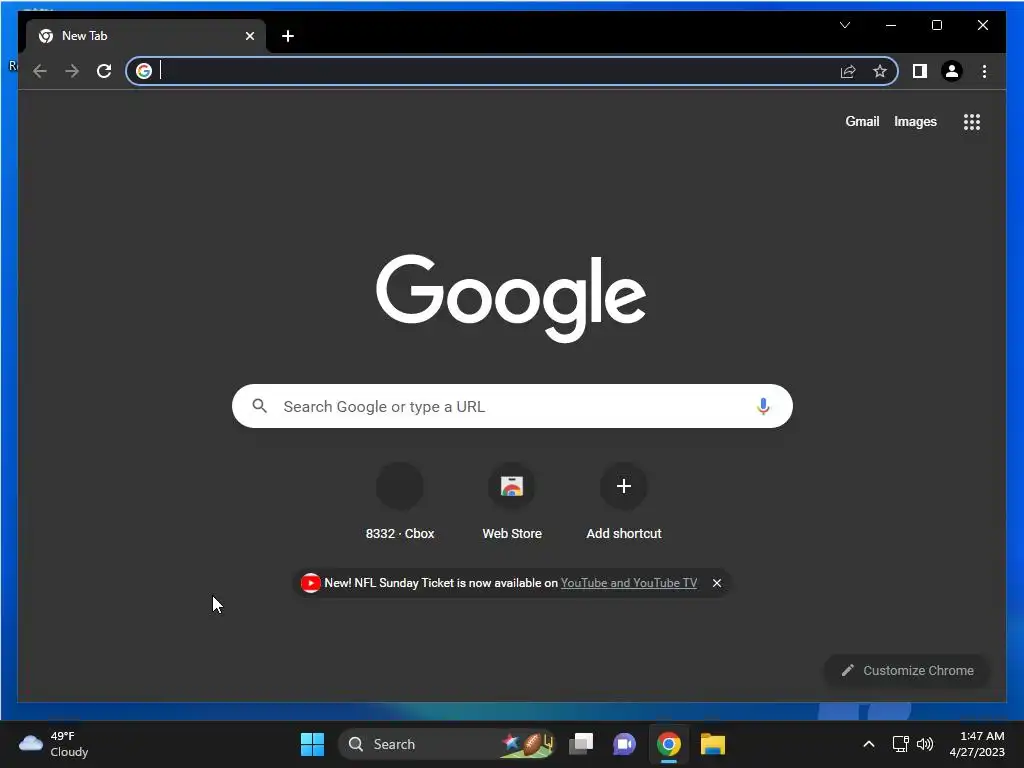The image size is (1024, 768).
Task: Open Task View from the taskbar
Action: click(581, 744)
